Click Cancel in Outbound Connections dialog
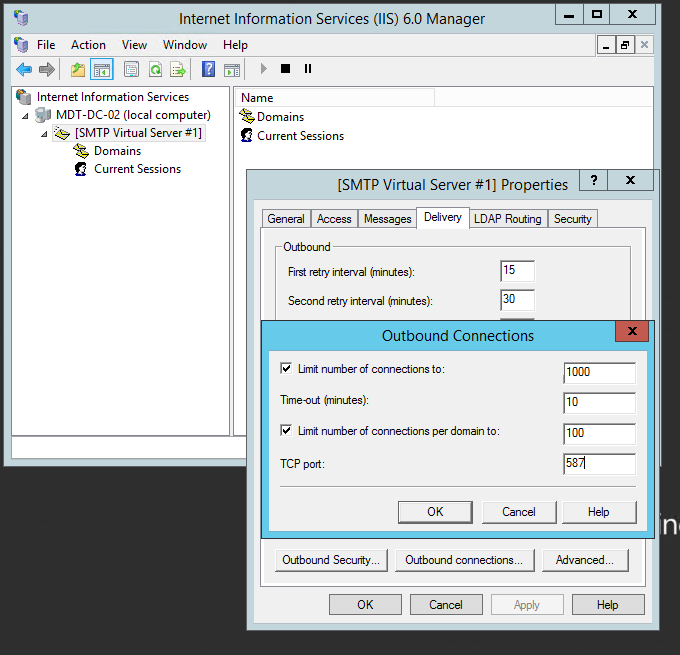Viewport: 680px width, 655px height. point(519,512)
